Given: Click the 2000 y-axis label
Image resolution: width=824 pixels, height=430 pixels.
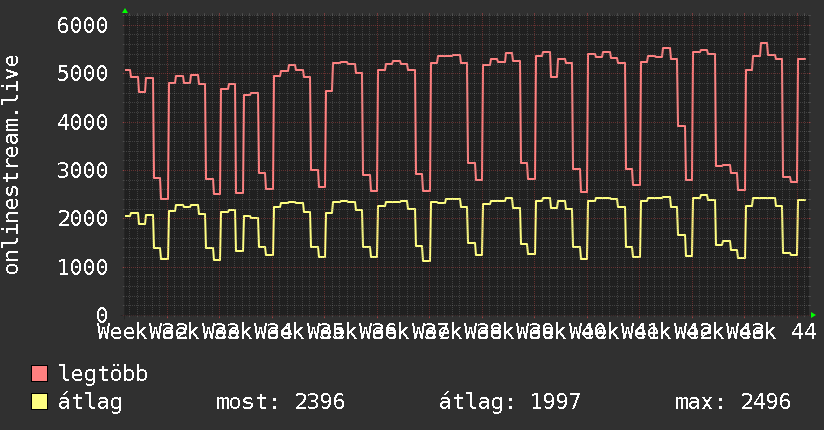Looking at the screenshot, I should coord(83,219).
